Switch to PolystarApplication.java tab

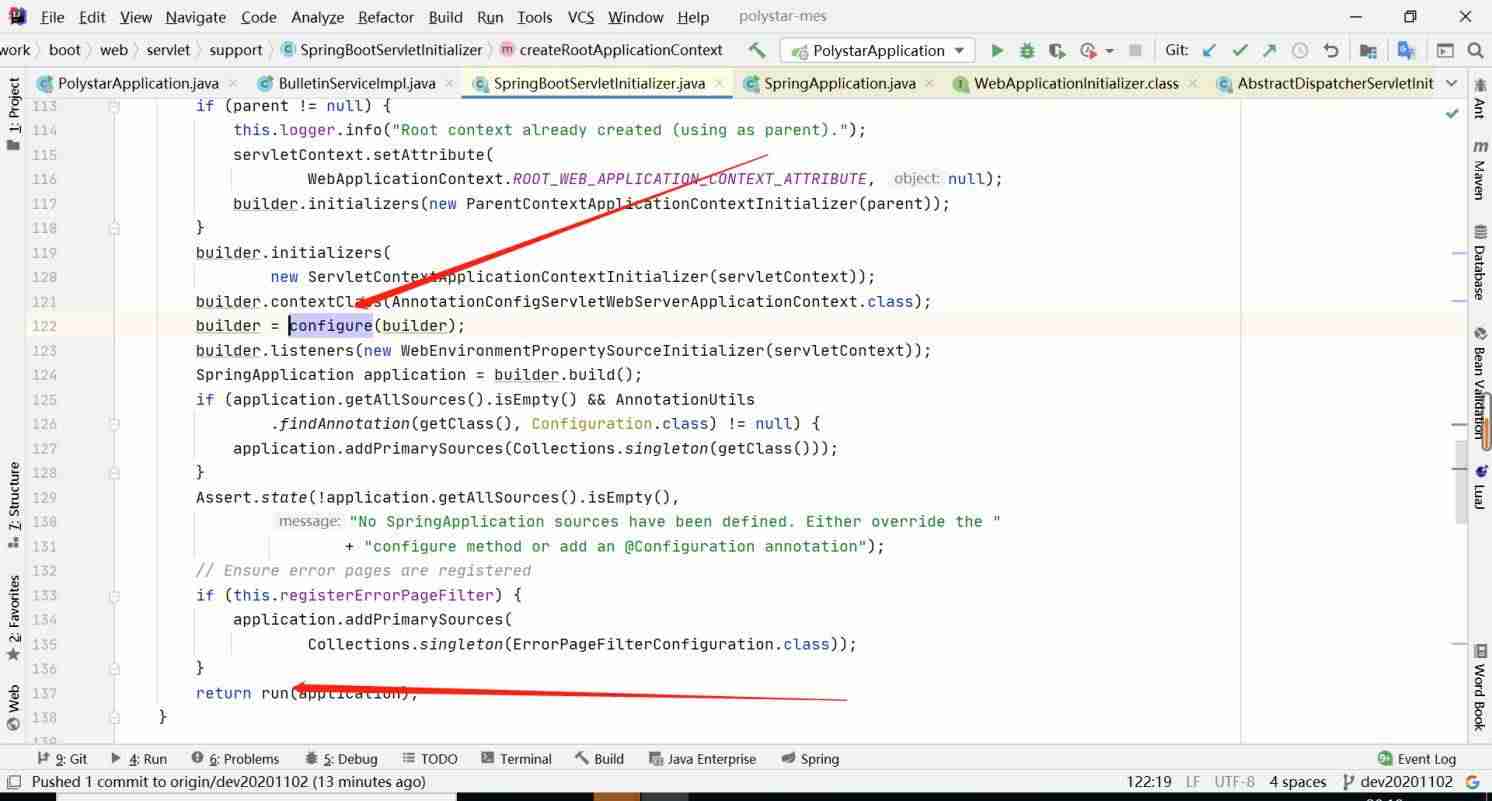point(138,83)
